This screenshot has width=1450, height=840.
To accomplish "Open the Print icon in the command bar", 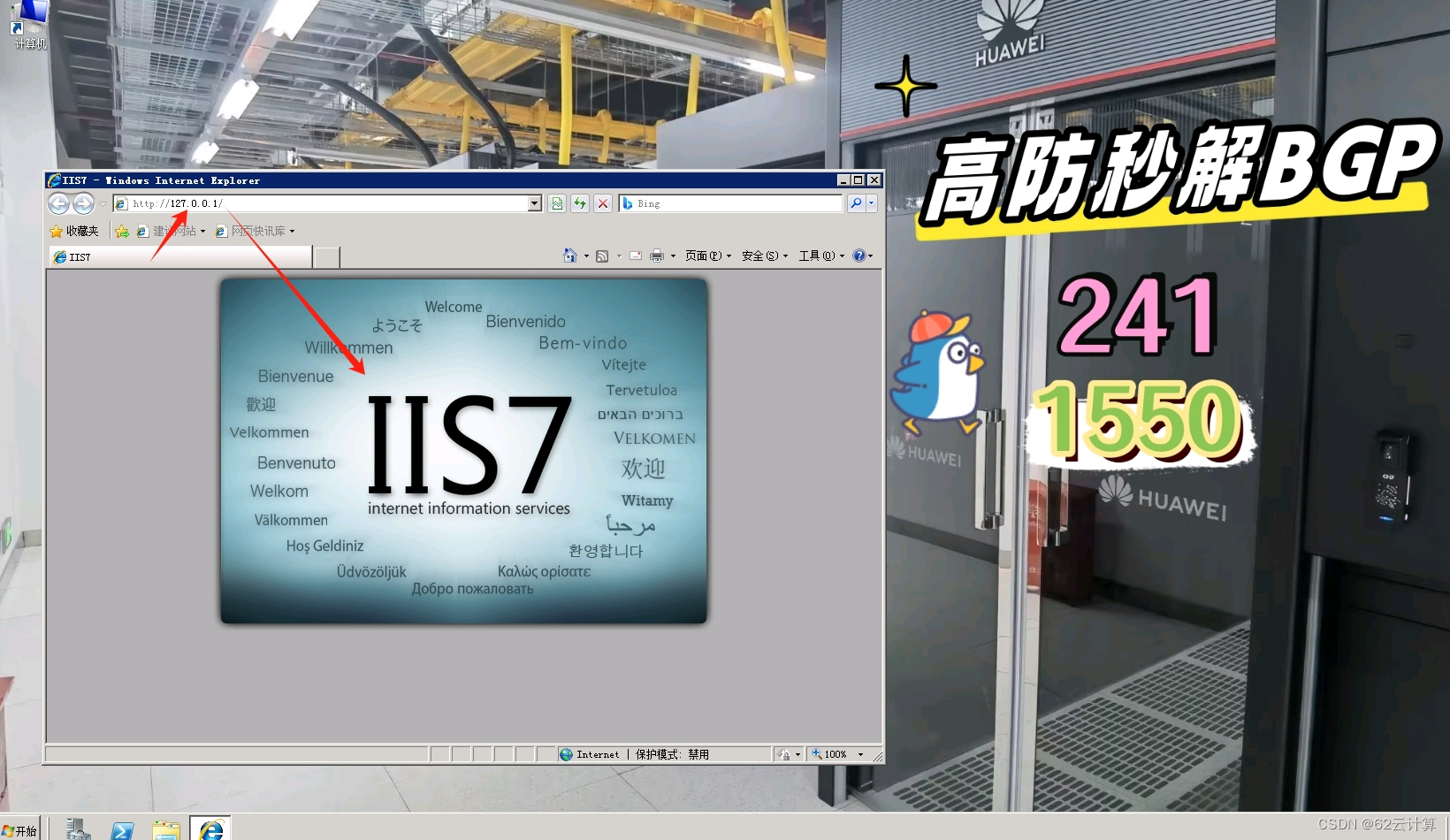I will (658, 256).
